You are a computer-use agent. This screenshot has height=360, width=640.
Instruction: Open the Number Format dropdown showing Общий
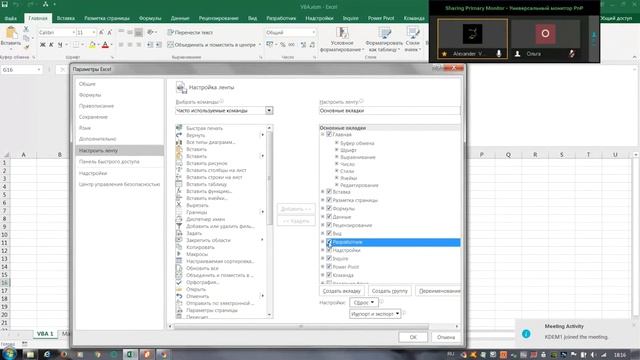coord(314,32)
